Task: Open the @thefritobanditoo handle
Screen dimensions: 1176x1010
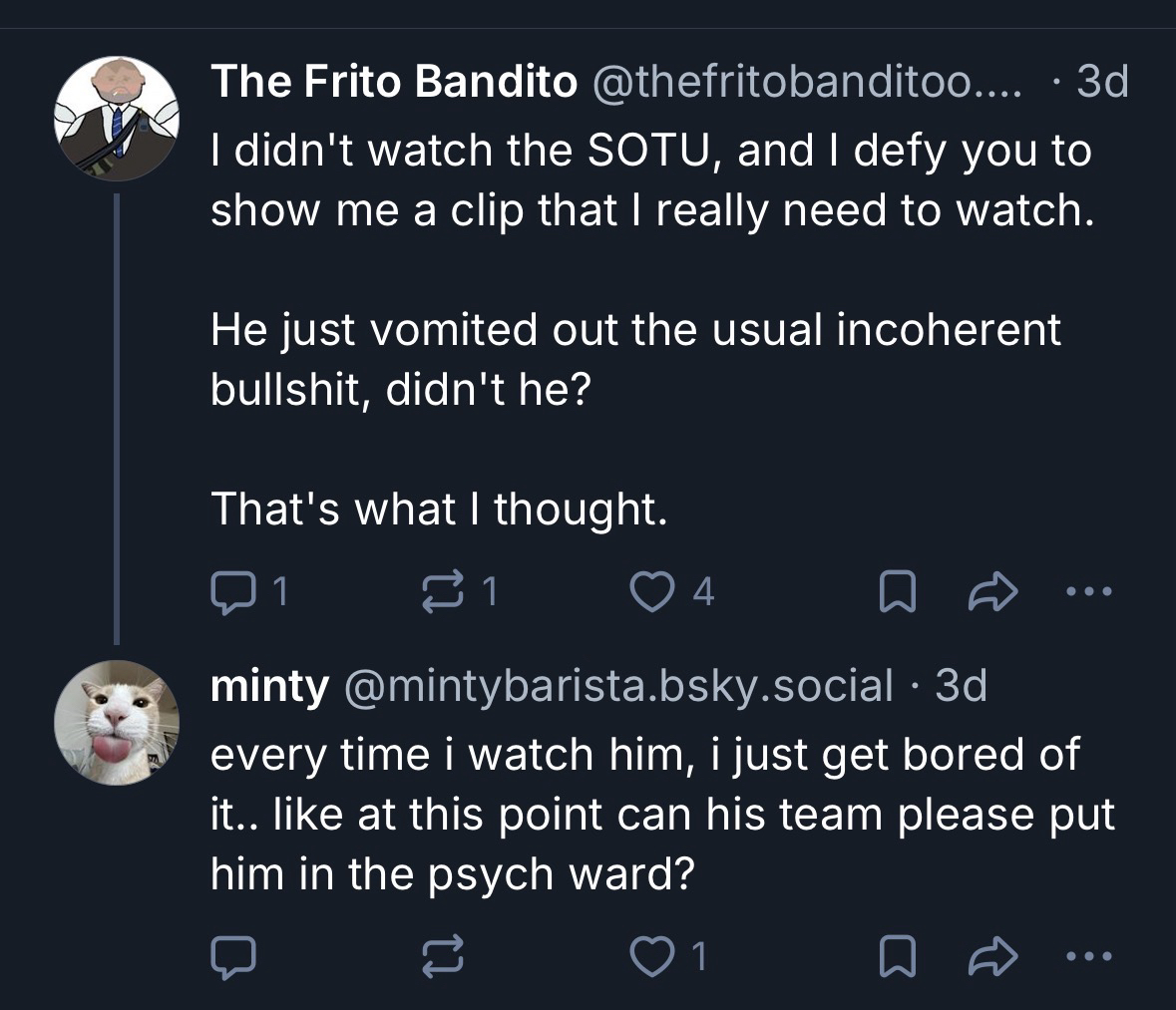Action: [x=804, y=84]
